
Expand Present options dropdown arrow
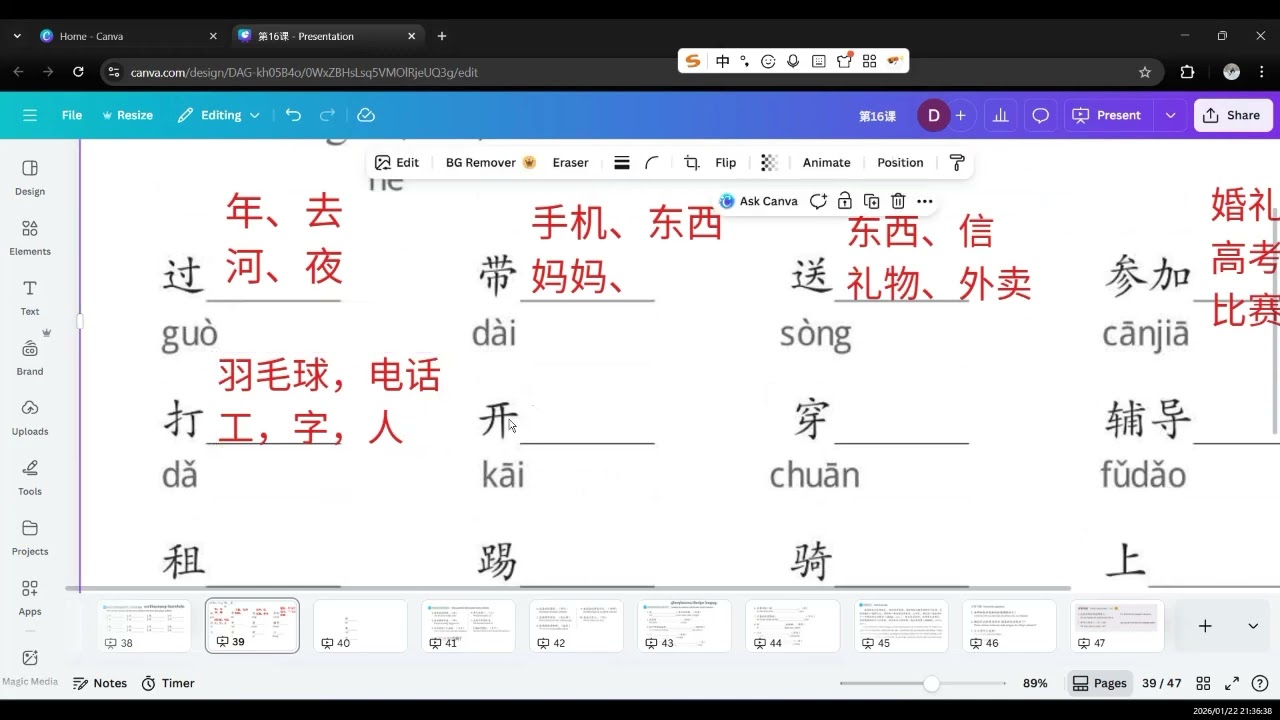tap(1170, 115)
